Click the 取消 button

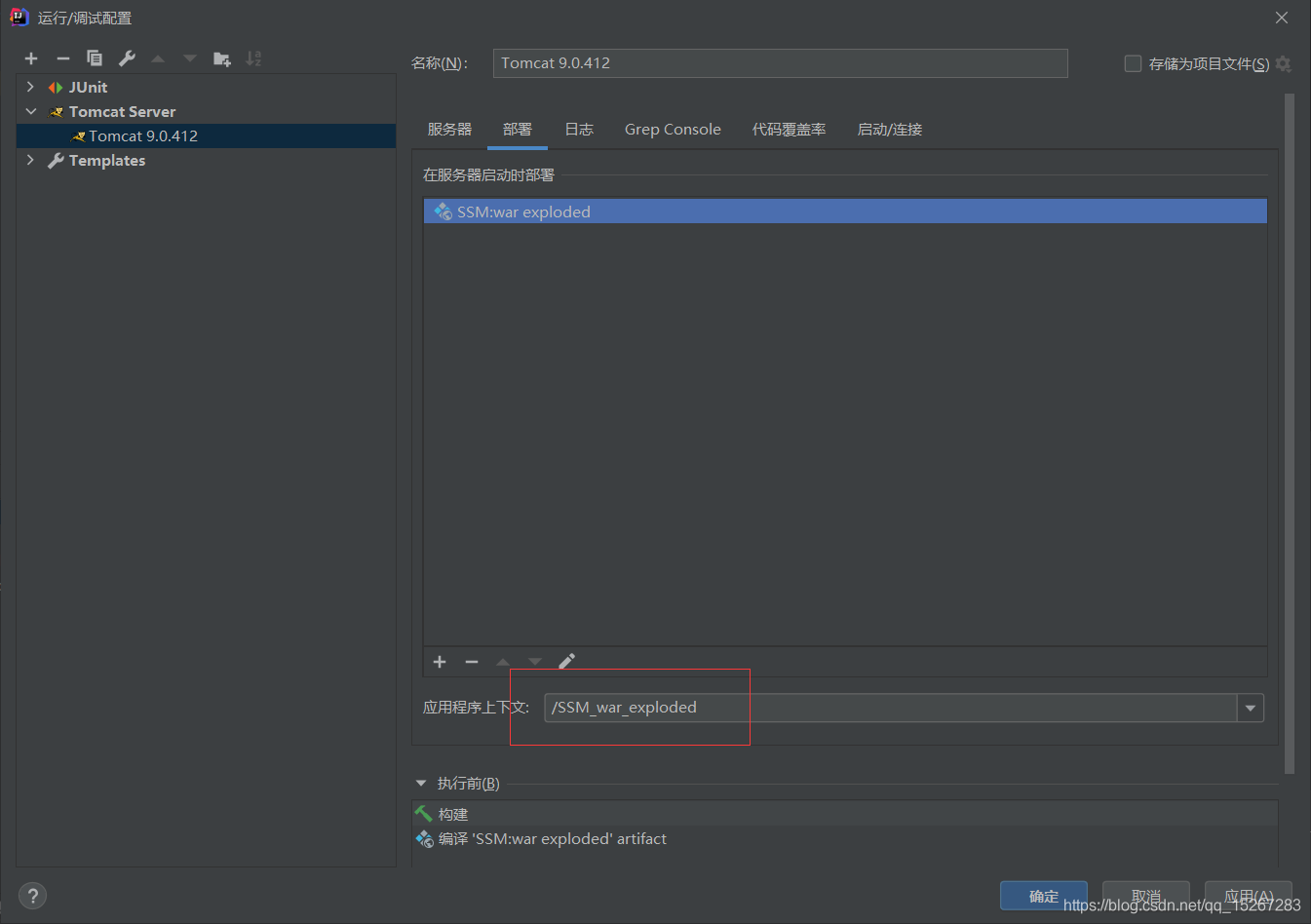click(1146, 896)
